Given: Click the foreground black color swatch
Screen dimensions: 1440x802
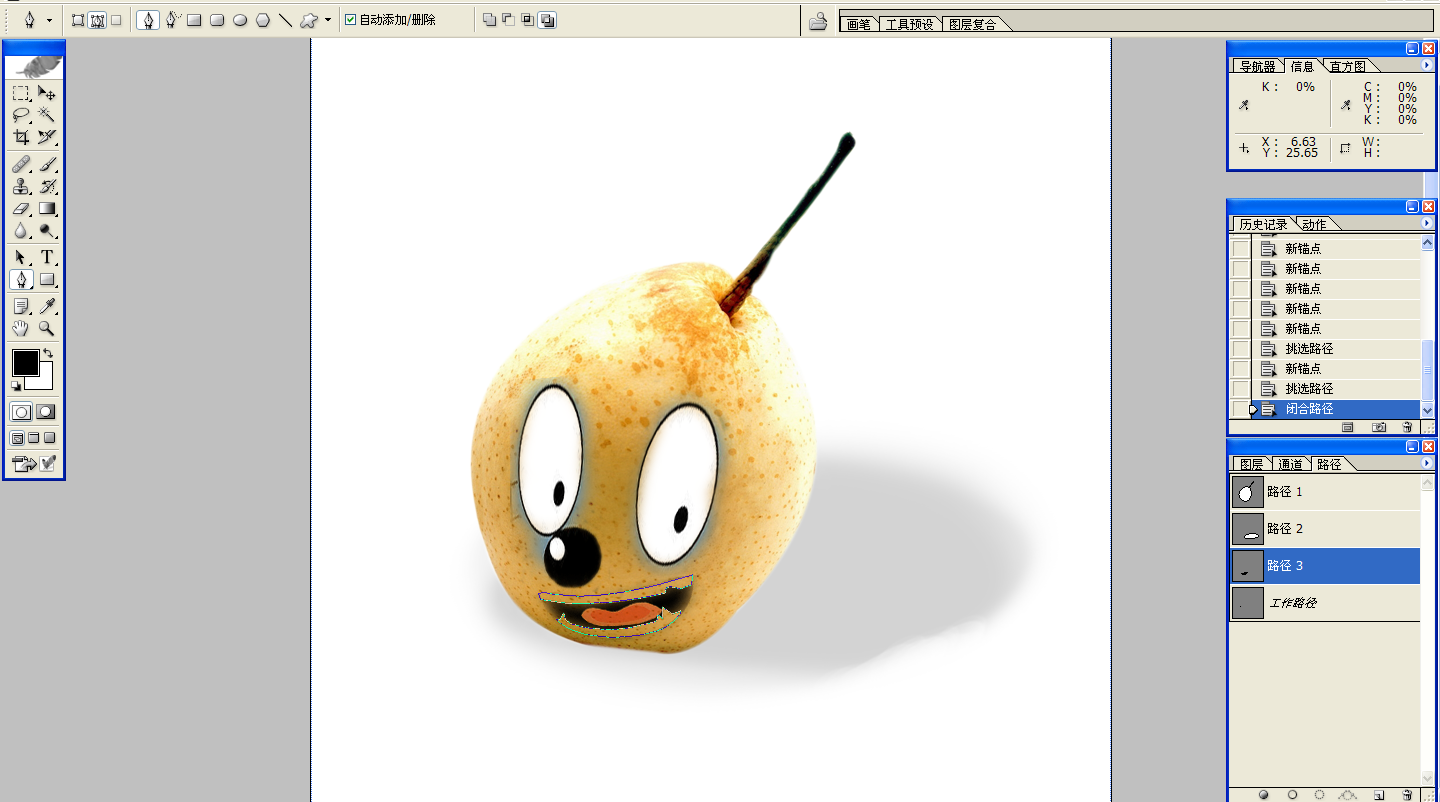Looking at the screenshot, I should click(25, 363).
